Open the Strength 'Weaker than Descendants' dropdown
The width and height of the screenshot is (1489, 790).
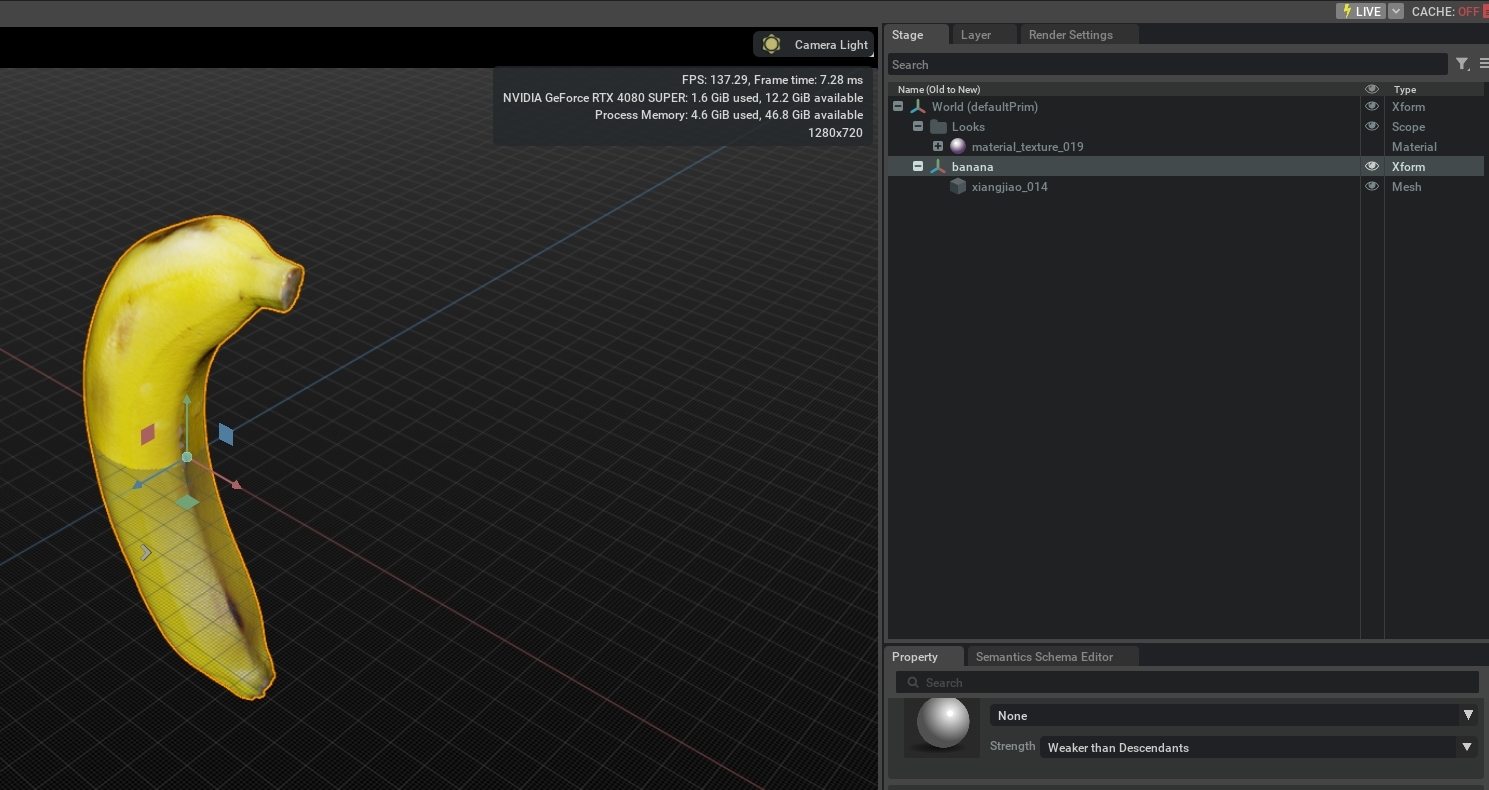(1257, 747)
